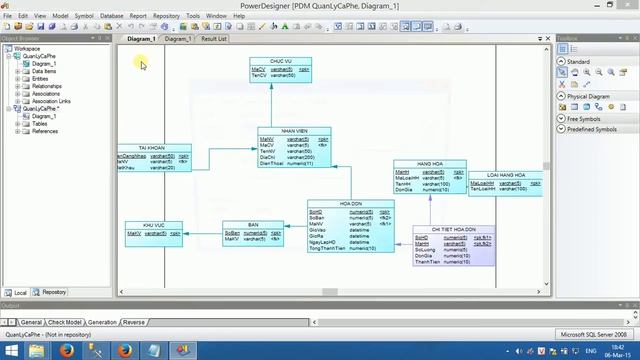Open the File menu
Image resolution: width=640 pixels, height=360 pixels.
[x=7, y=16]
